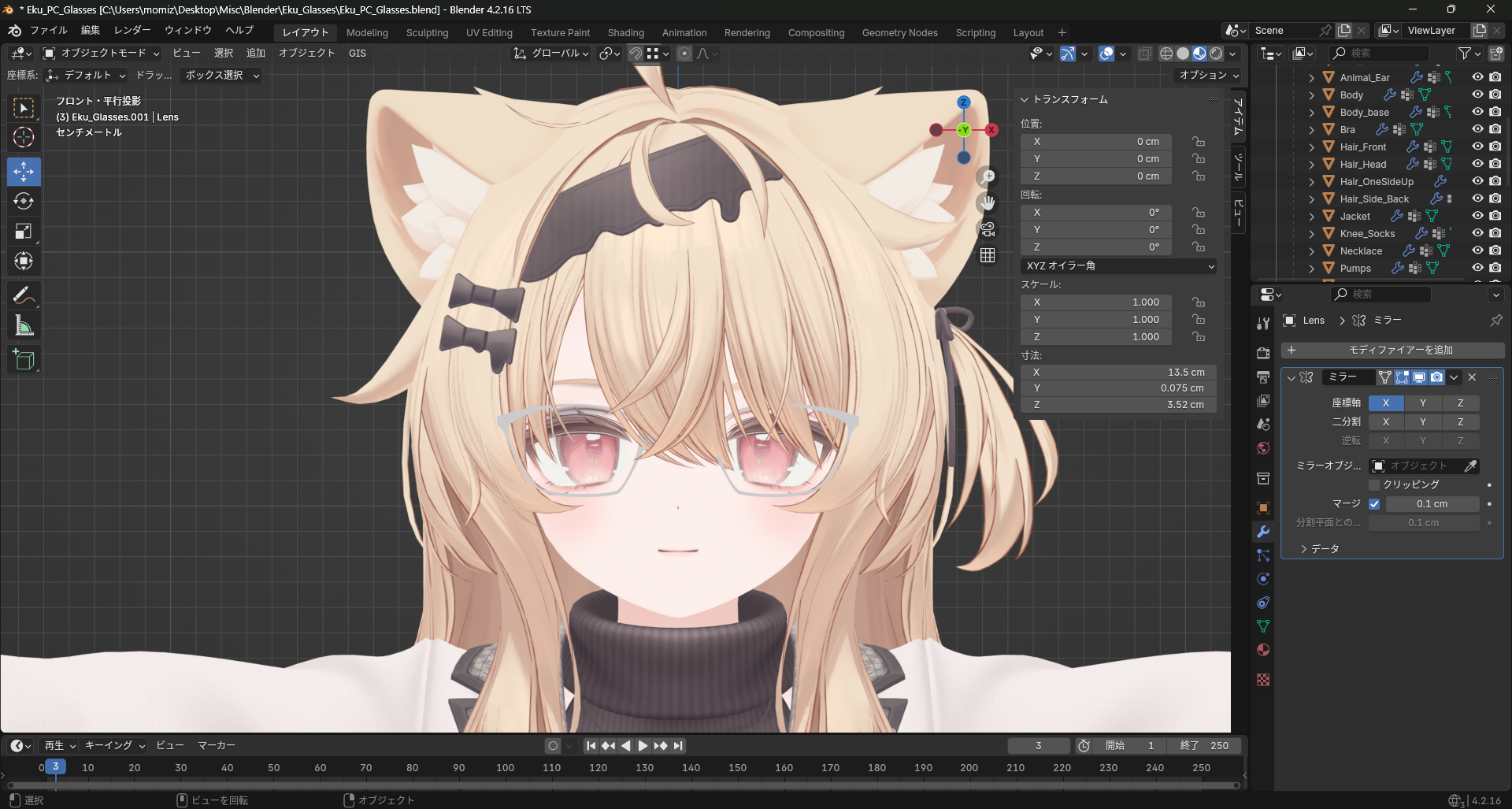
Task: Click the Add Modifier button
Action: click(1392, 350)
